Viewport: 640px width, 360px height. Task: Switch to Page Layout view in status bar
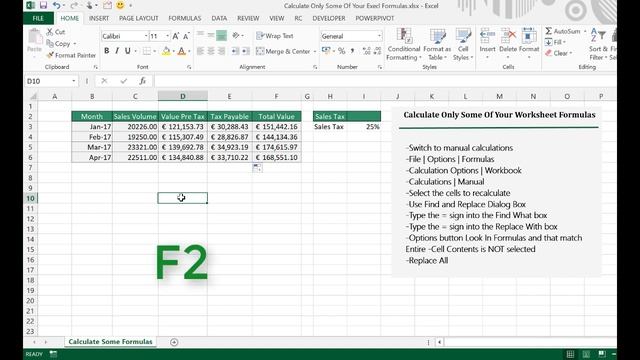[586, 354]
